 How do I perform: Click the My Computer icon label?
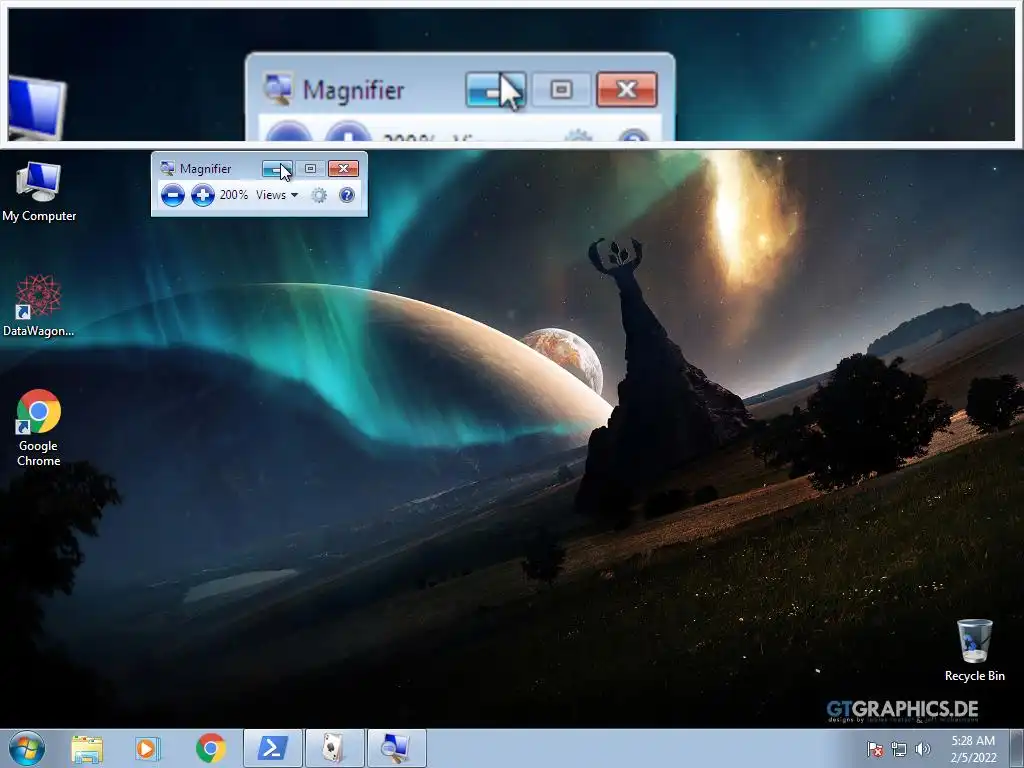[x=39, y=216]
